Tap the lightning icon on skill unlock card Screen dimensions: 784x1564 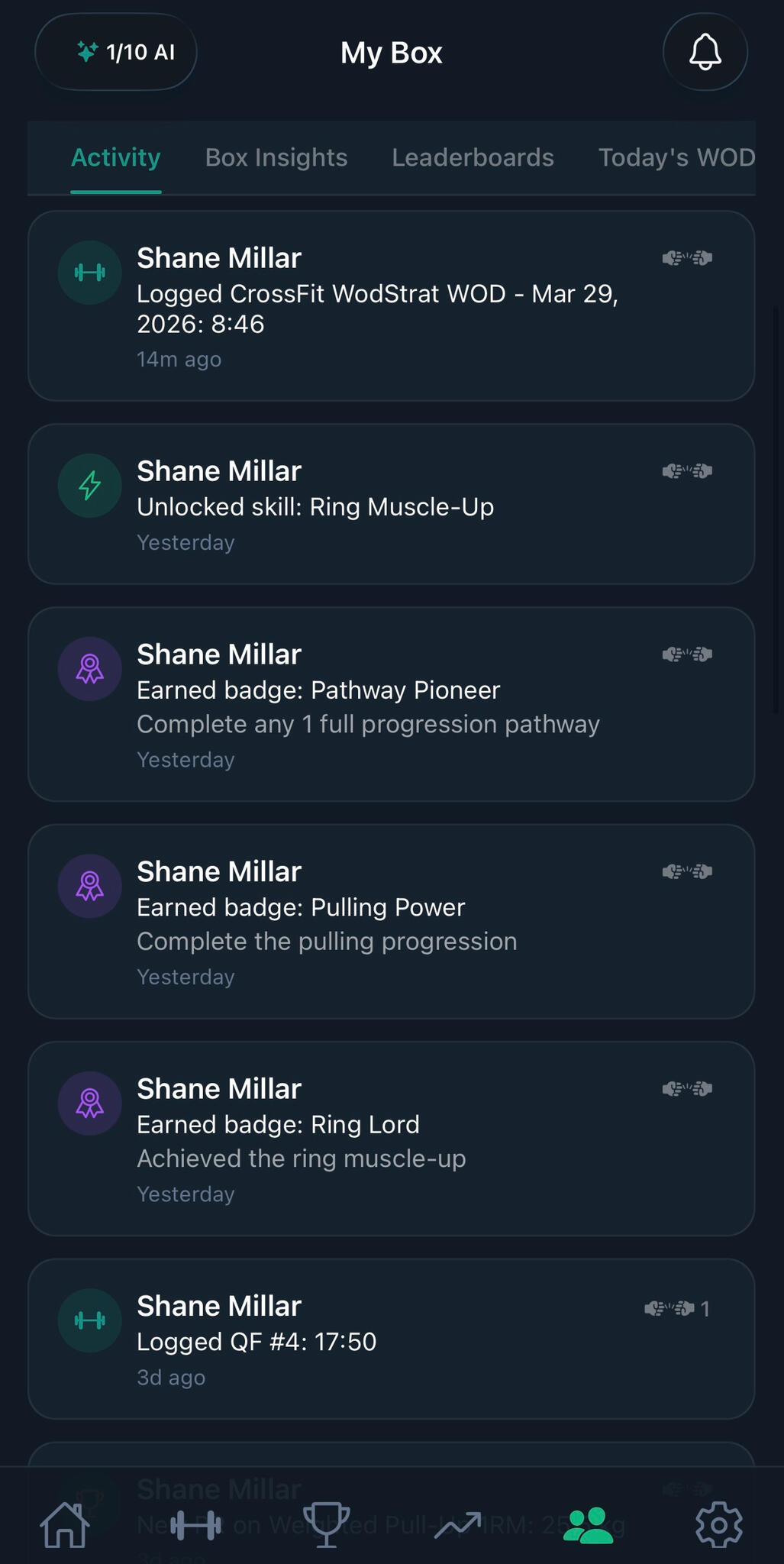[x=90, y=486]
